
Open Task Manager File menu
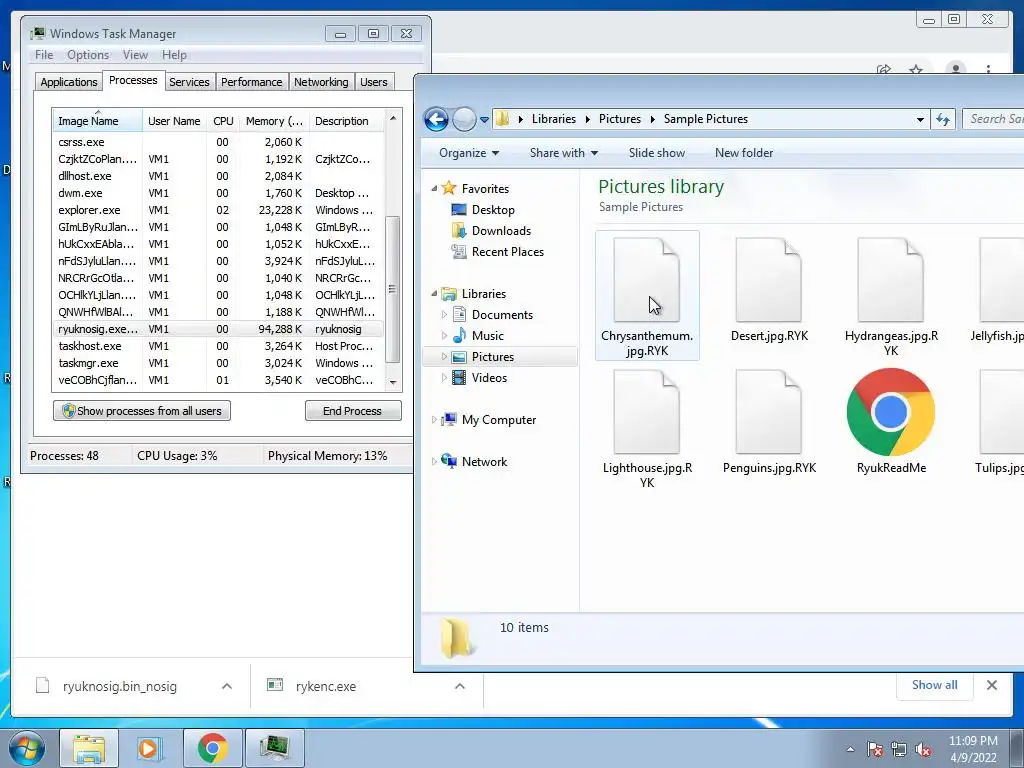pos(44,55)
